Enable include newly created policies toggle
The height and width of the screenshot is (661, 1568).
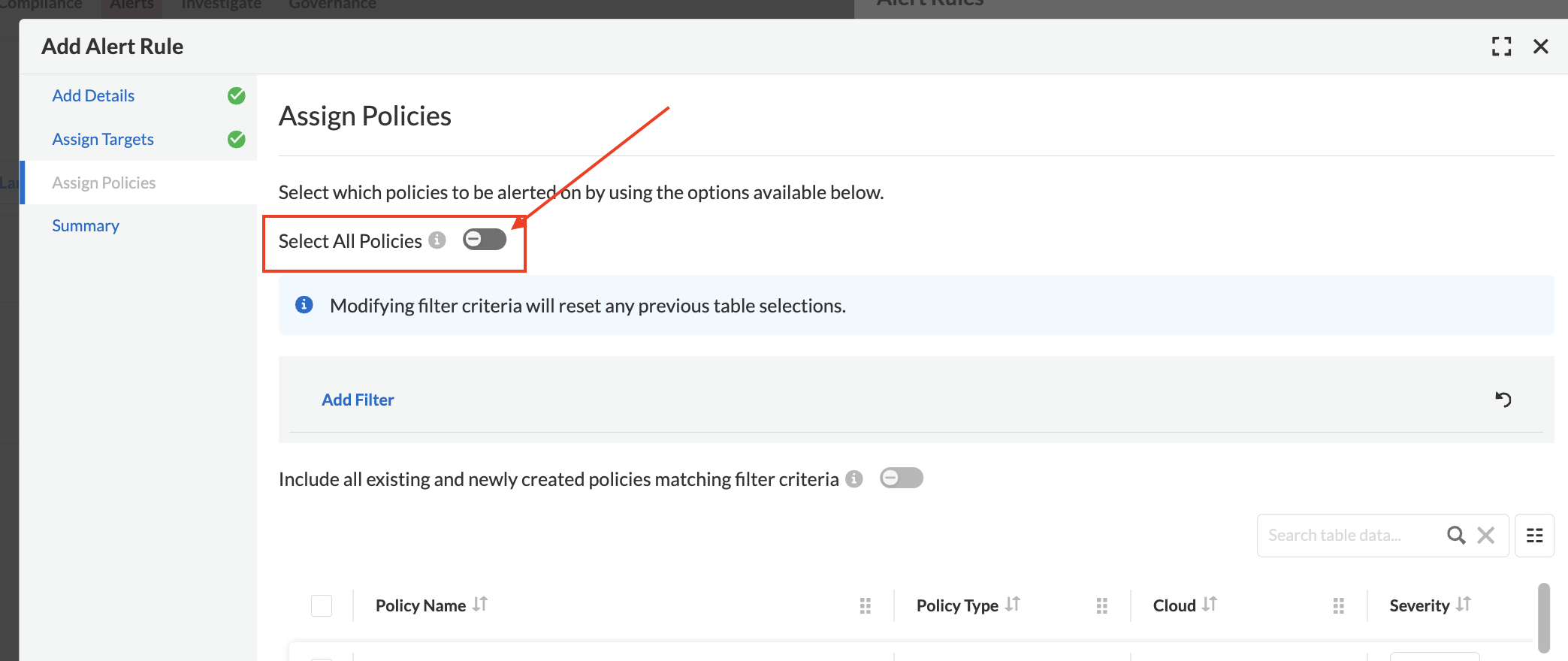click(x=901, y=478)
